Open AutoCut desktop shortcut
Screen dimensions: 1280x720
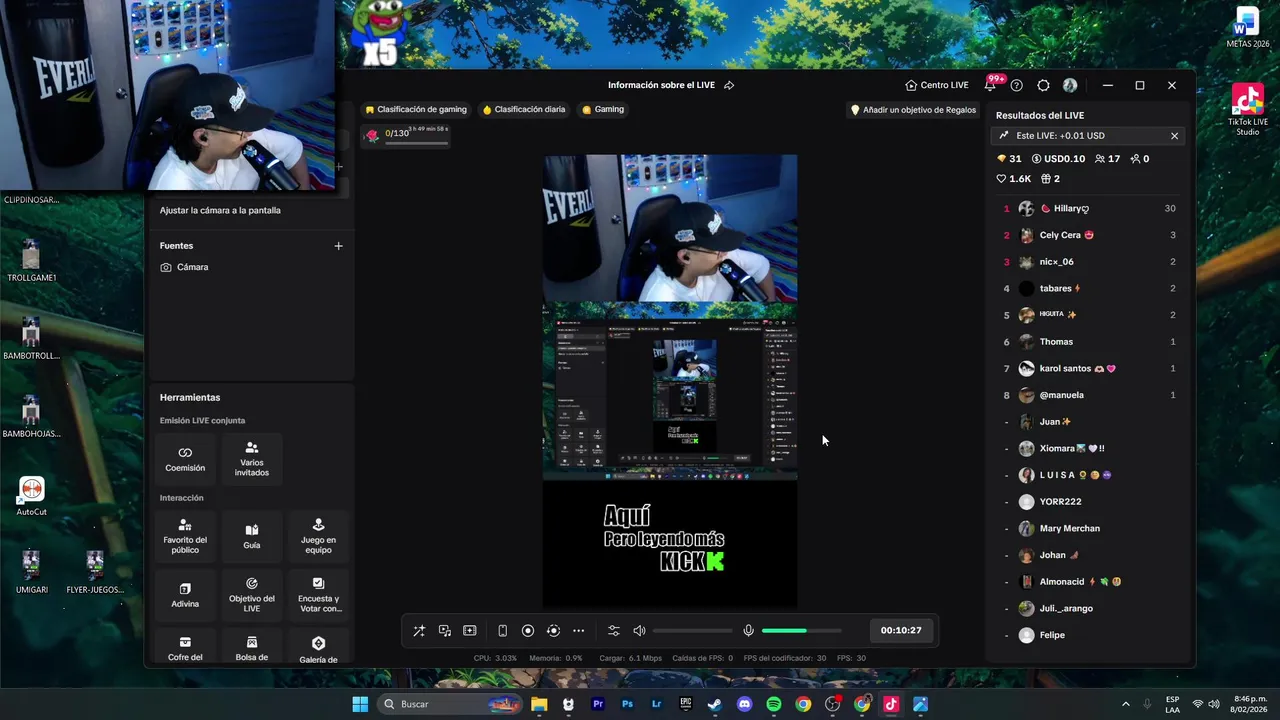click(x=31, y=497)
